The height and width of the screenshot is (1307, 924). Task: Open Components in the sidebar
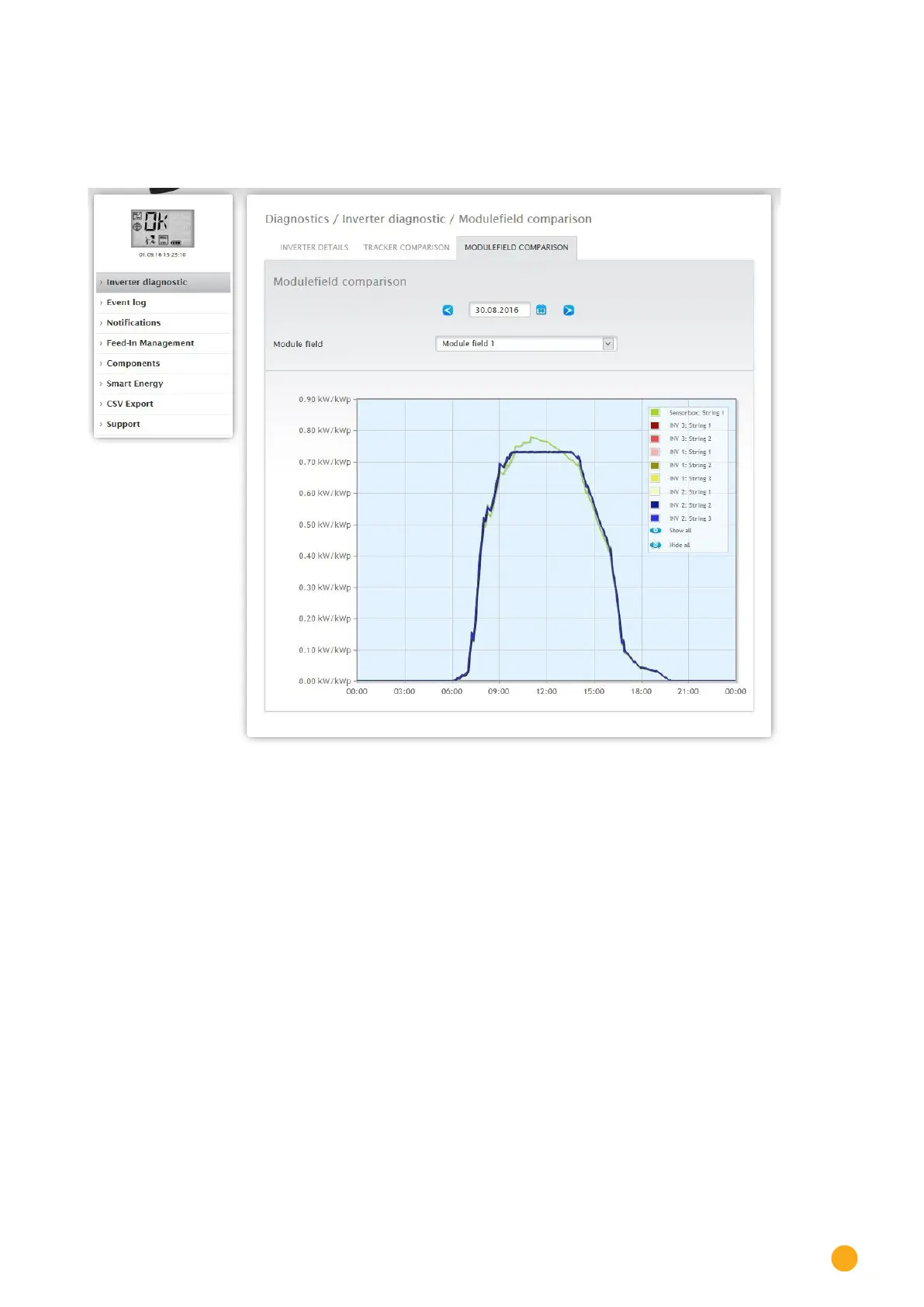click(163, 363)
